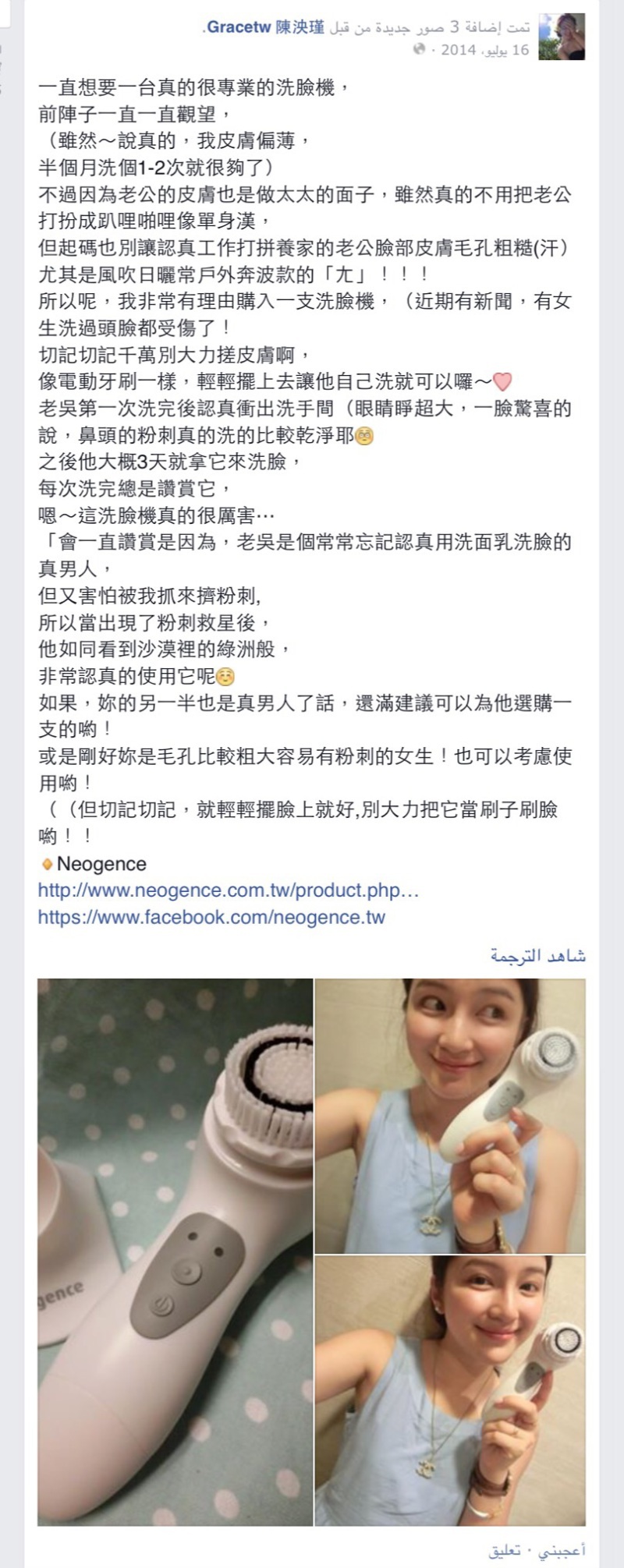624x1568 pixels.
Task: Open the facebook.com/neogence.tw link
Action: tap(211, 917)
